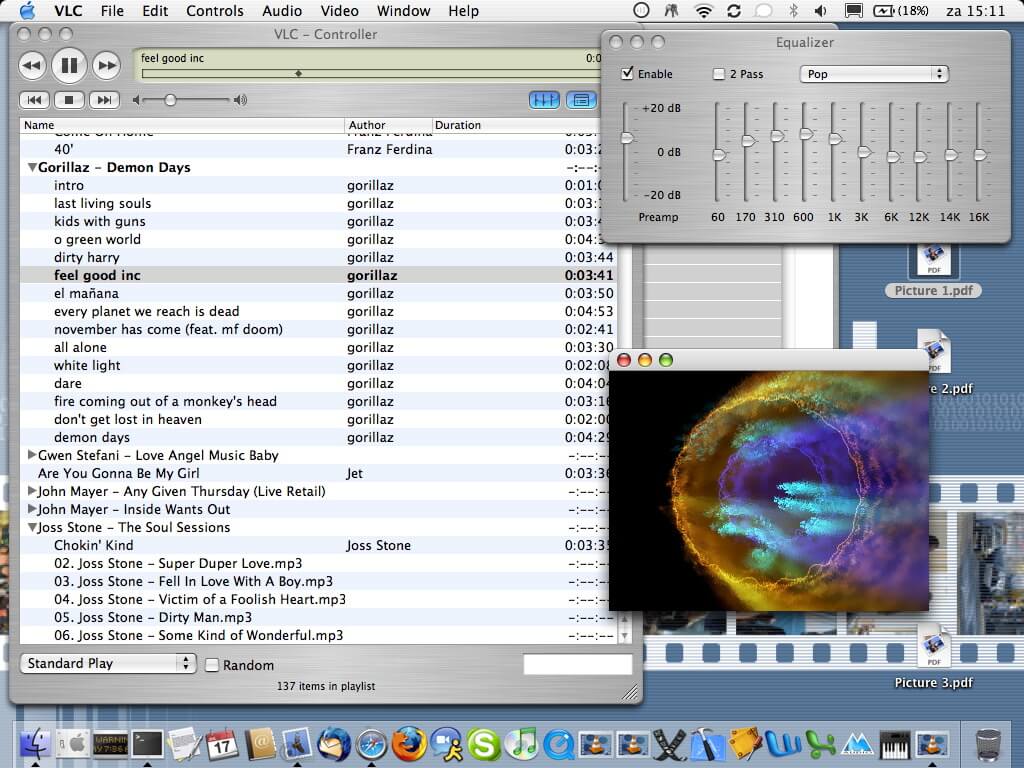Open the Audio menu in the menu bar

(x=282, y=11)
